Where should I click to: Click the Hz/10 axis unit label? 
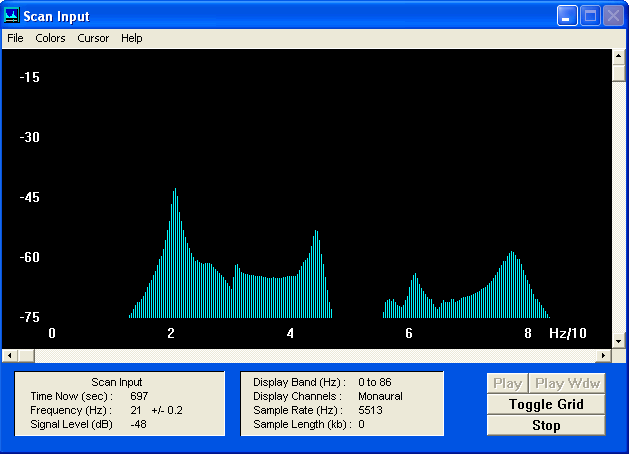pos(568,333)
